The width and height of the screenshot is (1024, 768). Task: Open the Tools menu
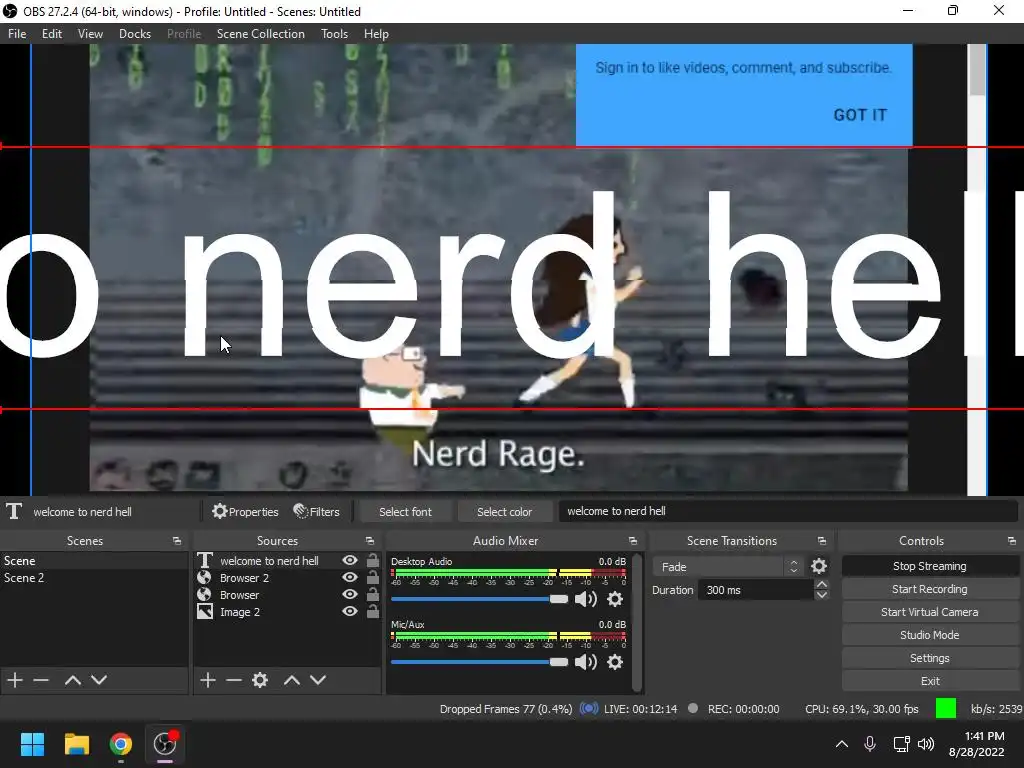(x=334, y=34)
